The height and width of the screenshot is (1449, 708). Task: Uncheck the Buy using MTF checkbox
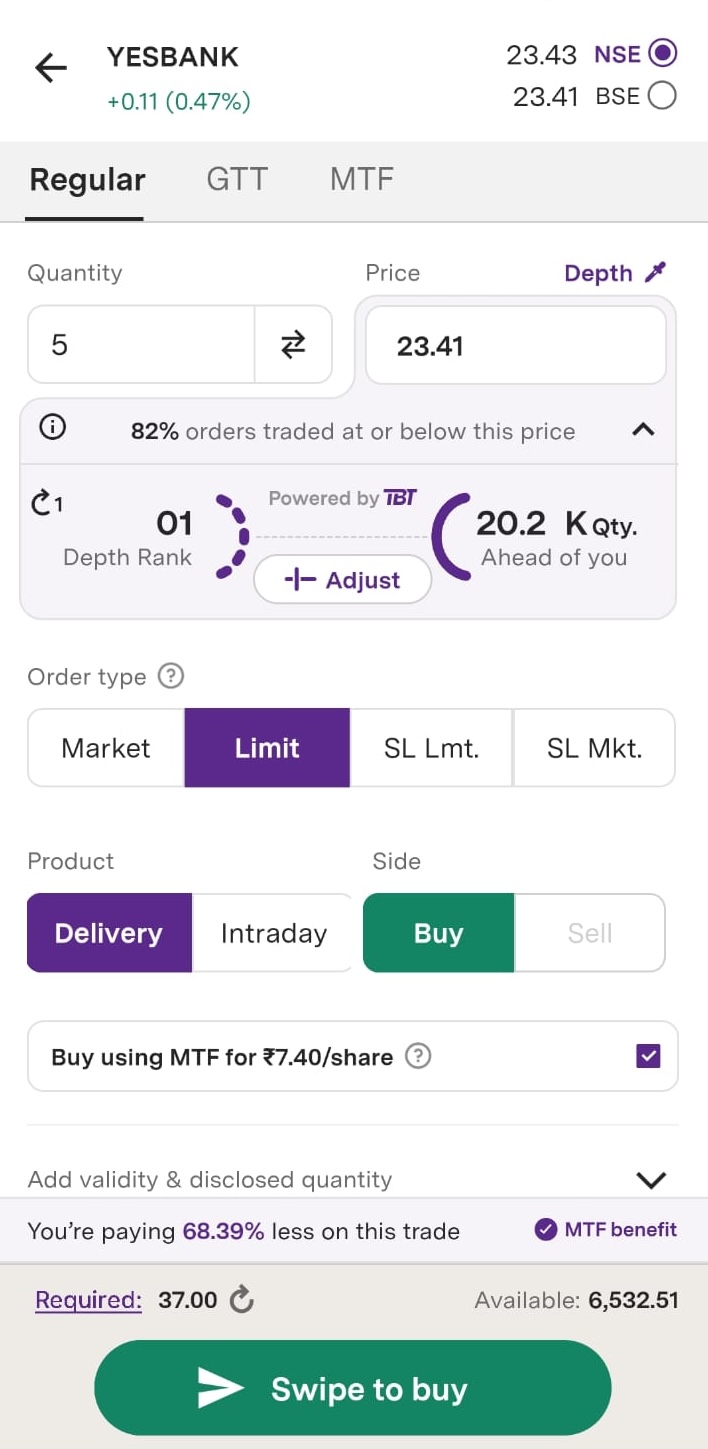[648, 1056]
